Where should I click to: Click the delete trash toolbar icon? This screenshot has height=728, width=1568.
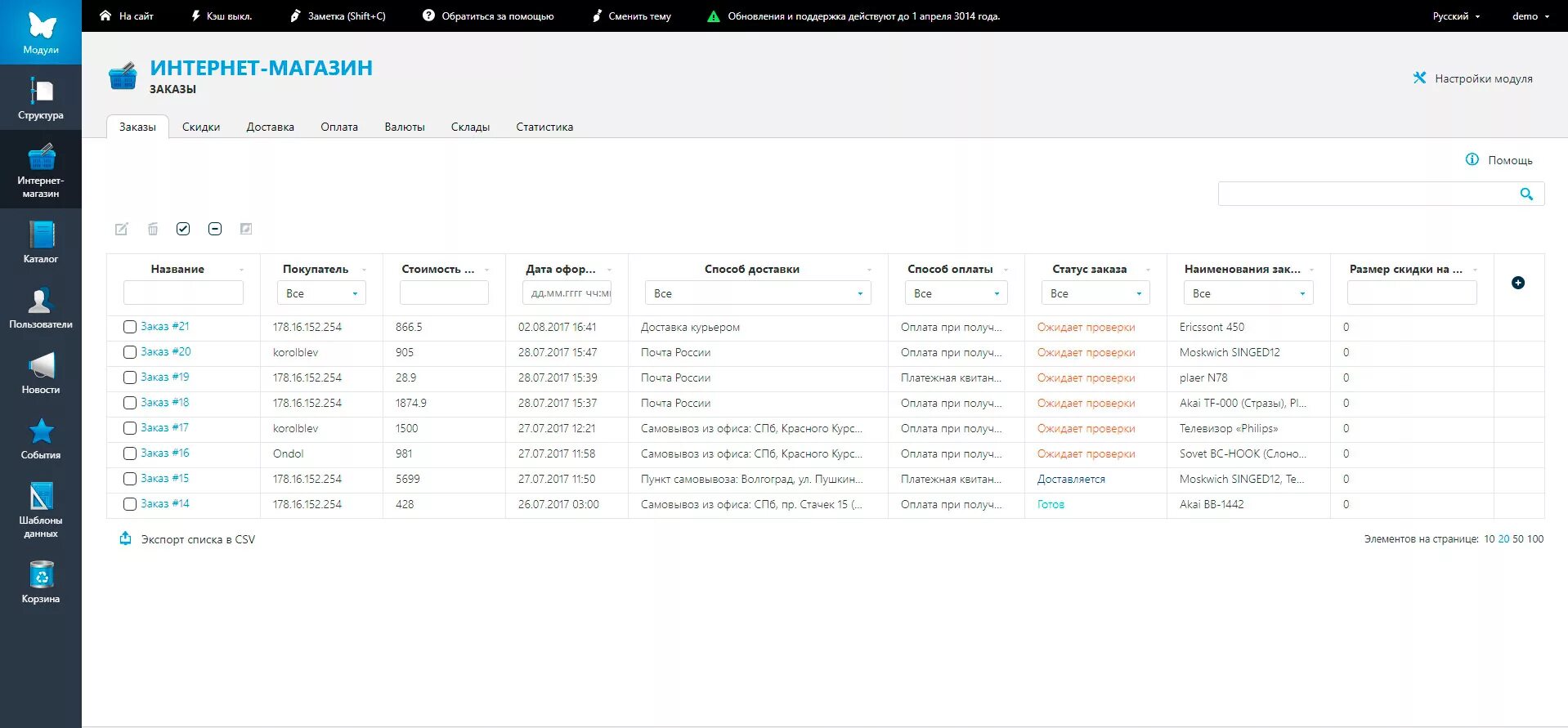point(153,229)
